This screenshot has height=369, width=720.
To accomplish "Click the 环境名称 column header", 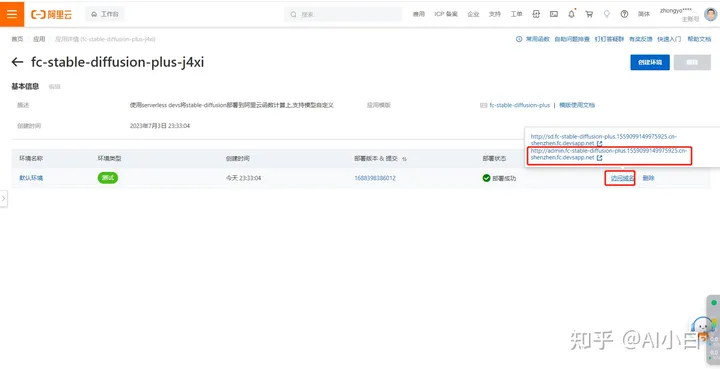I will [31, 158].
